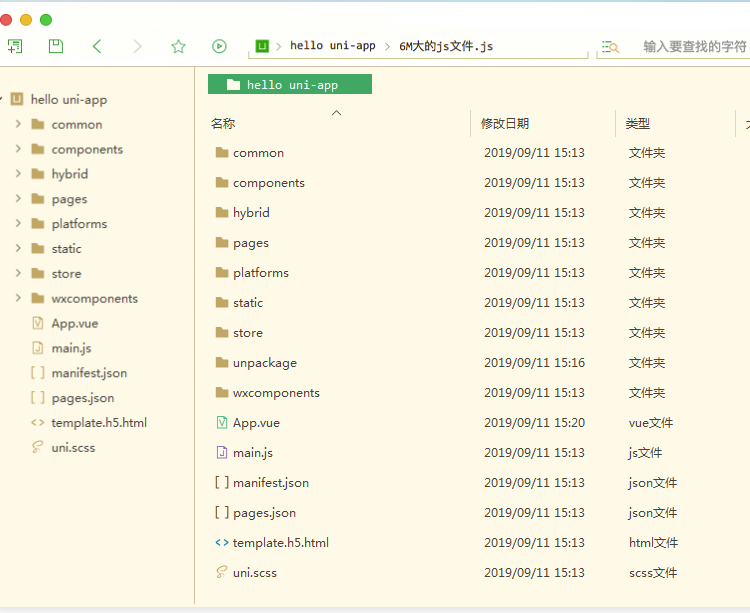Click 6M大的js文件.js breadcrumb item
This screenshot has width=750, height=613.
[445, 46]
